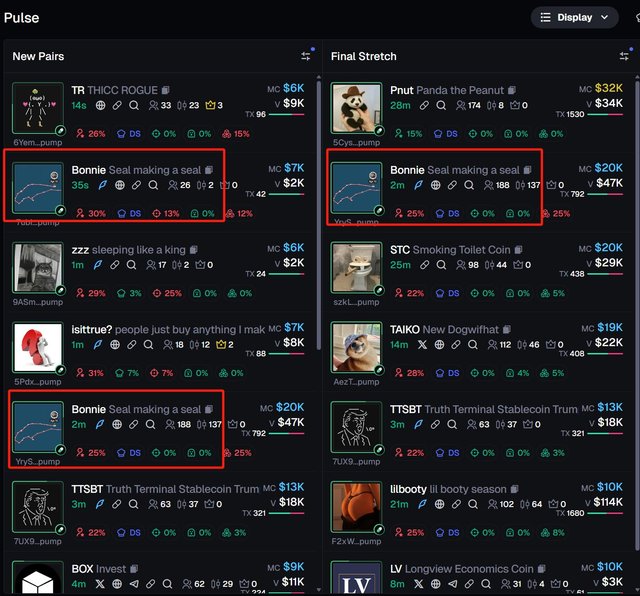Open Telegram icon on BOX Invest row
Viewport: 640px width, 596px height.
(x=134, y=584)
